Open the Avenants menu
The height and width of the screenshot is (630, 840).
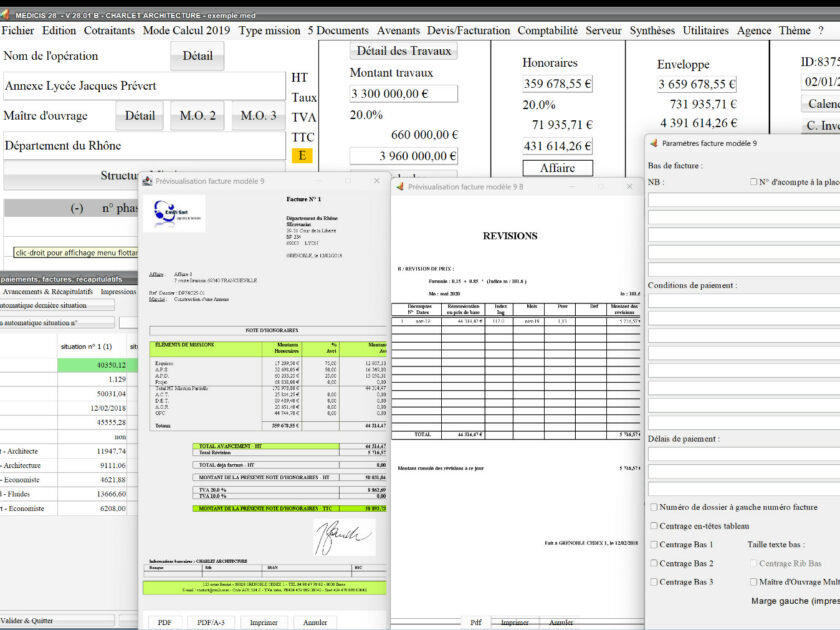[398, 31]
